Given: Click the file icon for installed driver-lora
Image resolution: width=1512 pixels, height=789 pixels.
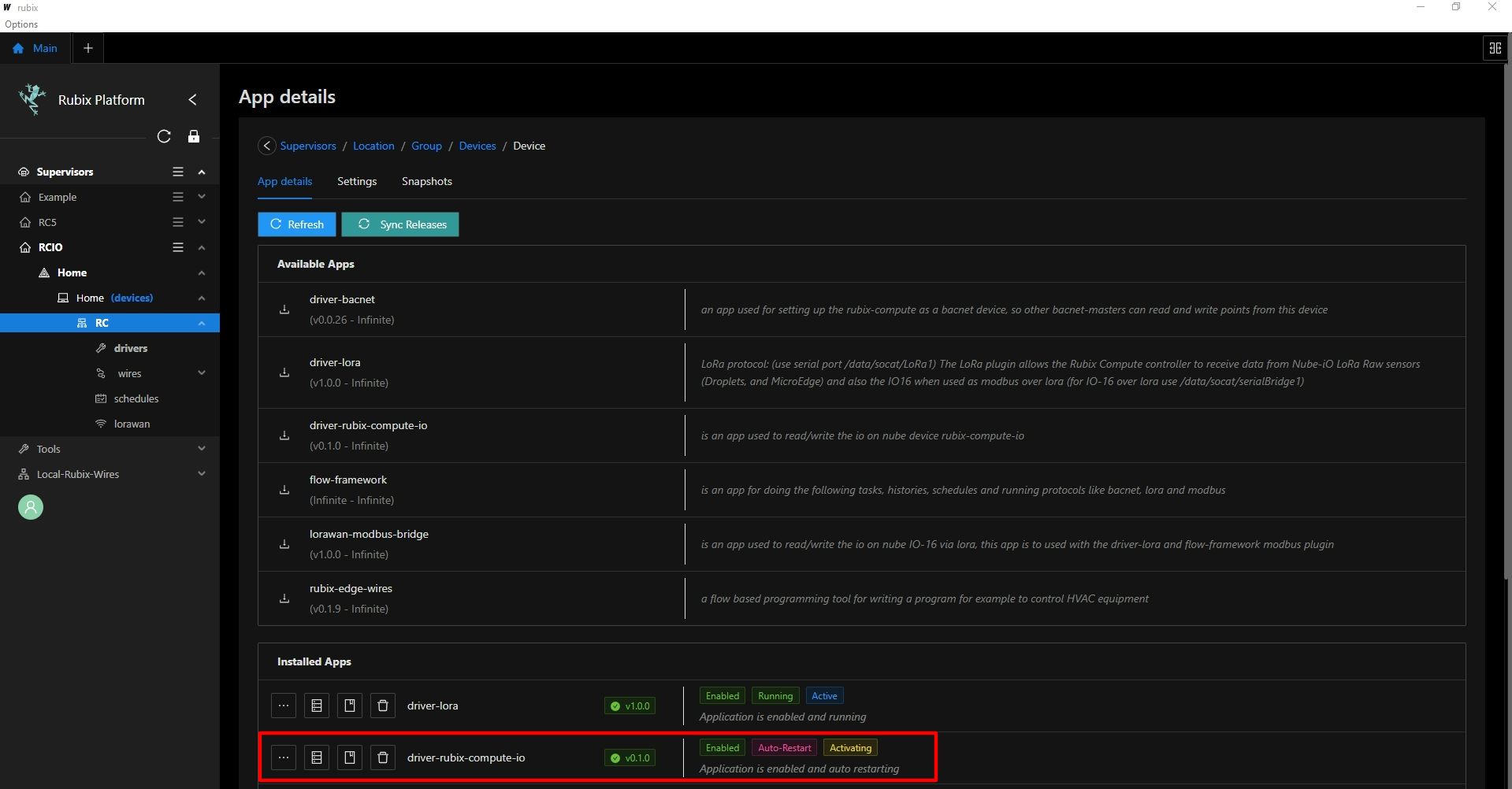Looking at the screenshot, I should [350, 706].
